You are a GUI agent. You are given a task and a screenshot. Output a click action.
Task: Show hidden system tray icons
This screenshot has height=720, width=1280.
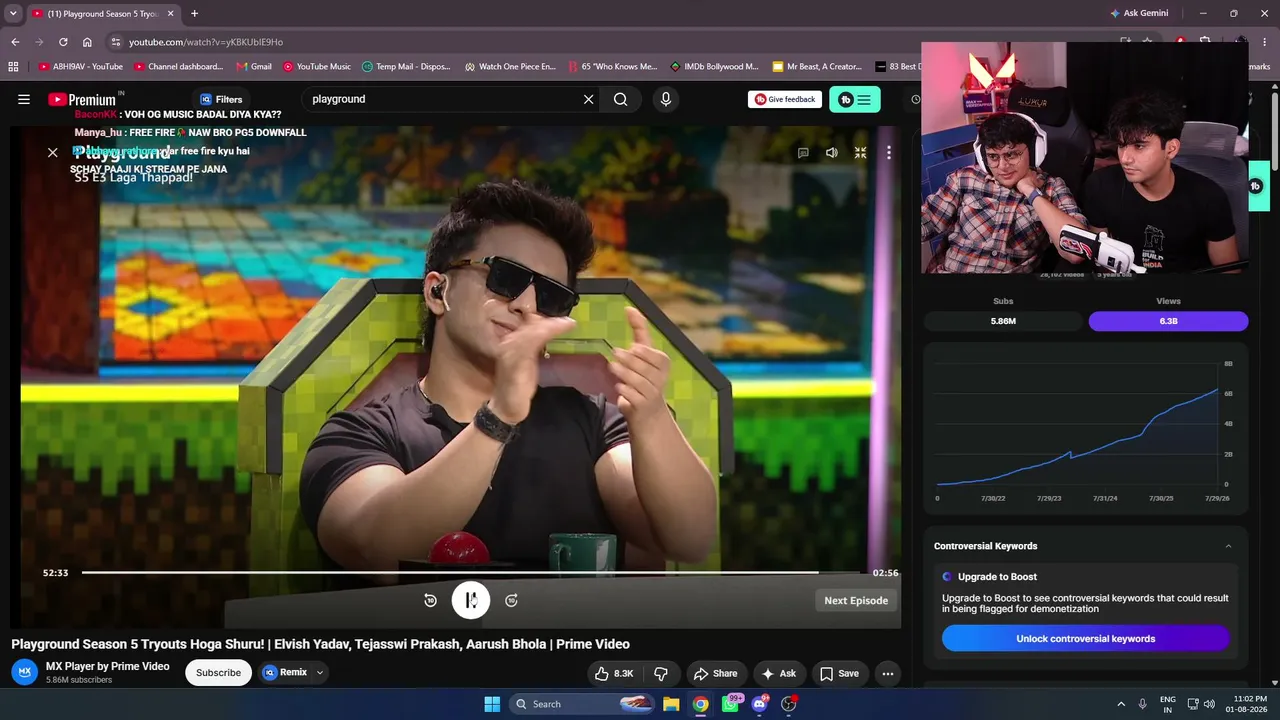tap(1121, 704)
